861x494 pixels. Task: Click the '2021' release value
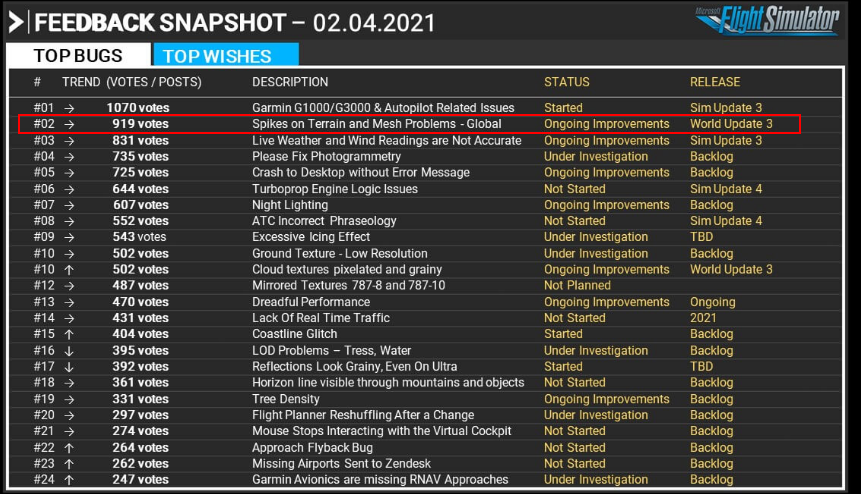[703, 318]
